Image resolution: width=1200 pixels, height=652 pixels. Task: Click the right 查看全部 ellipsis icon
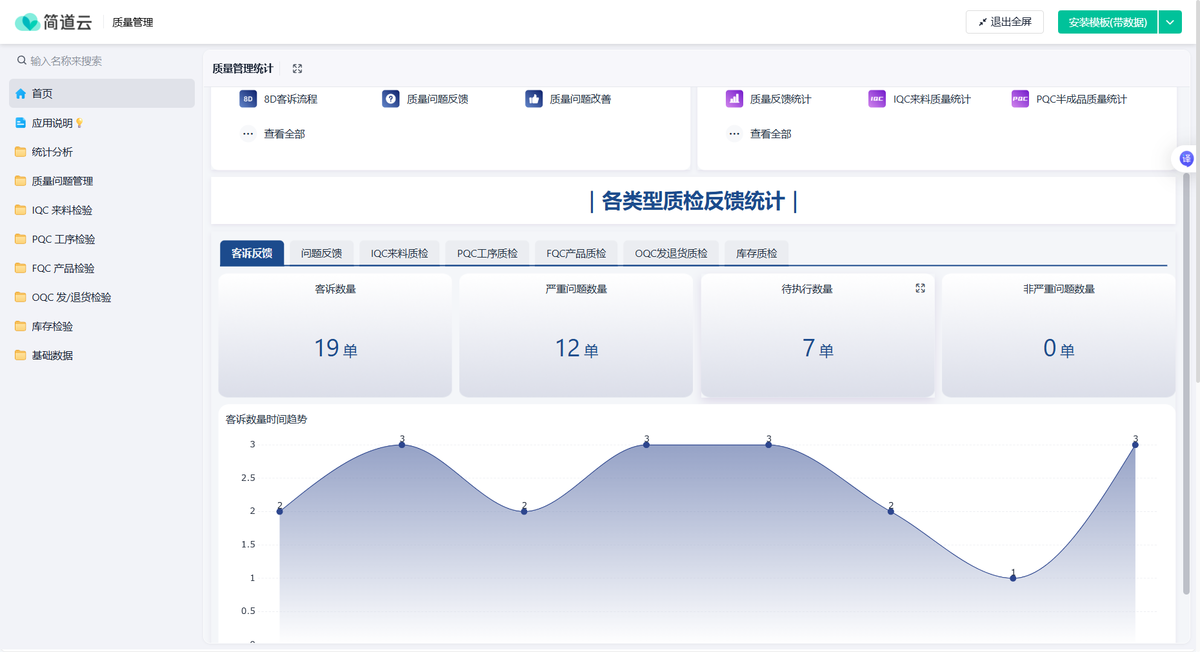click(x=734, y=133)
